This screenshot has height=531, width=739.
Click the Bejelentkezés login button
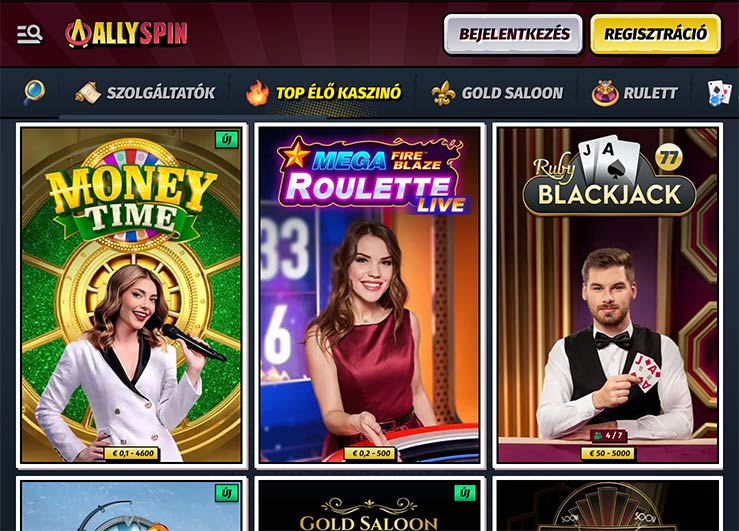[513, 34]
